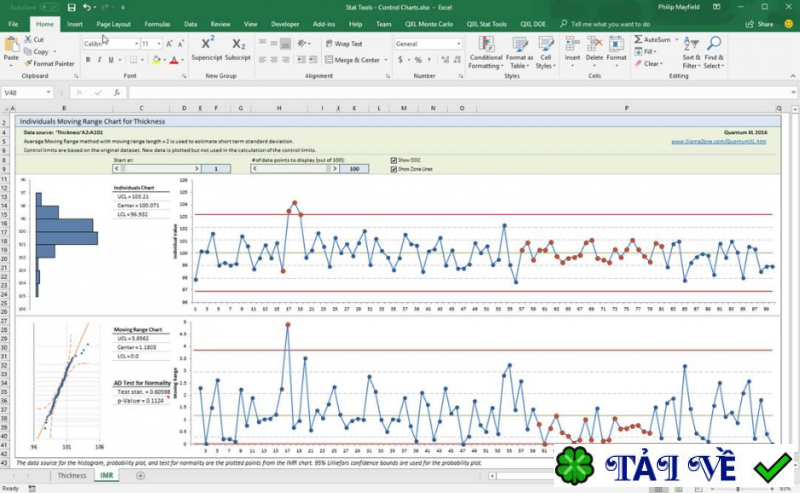Screen dimensions: 800x493
Task: Click the Cut scissors icon
Action: coord(28,39)
